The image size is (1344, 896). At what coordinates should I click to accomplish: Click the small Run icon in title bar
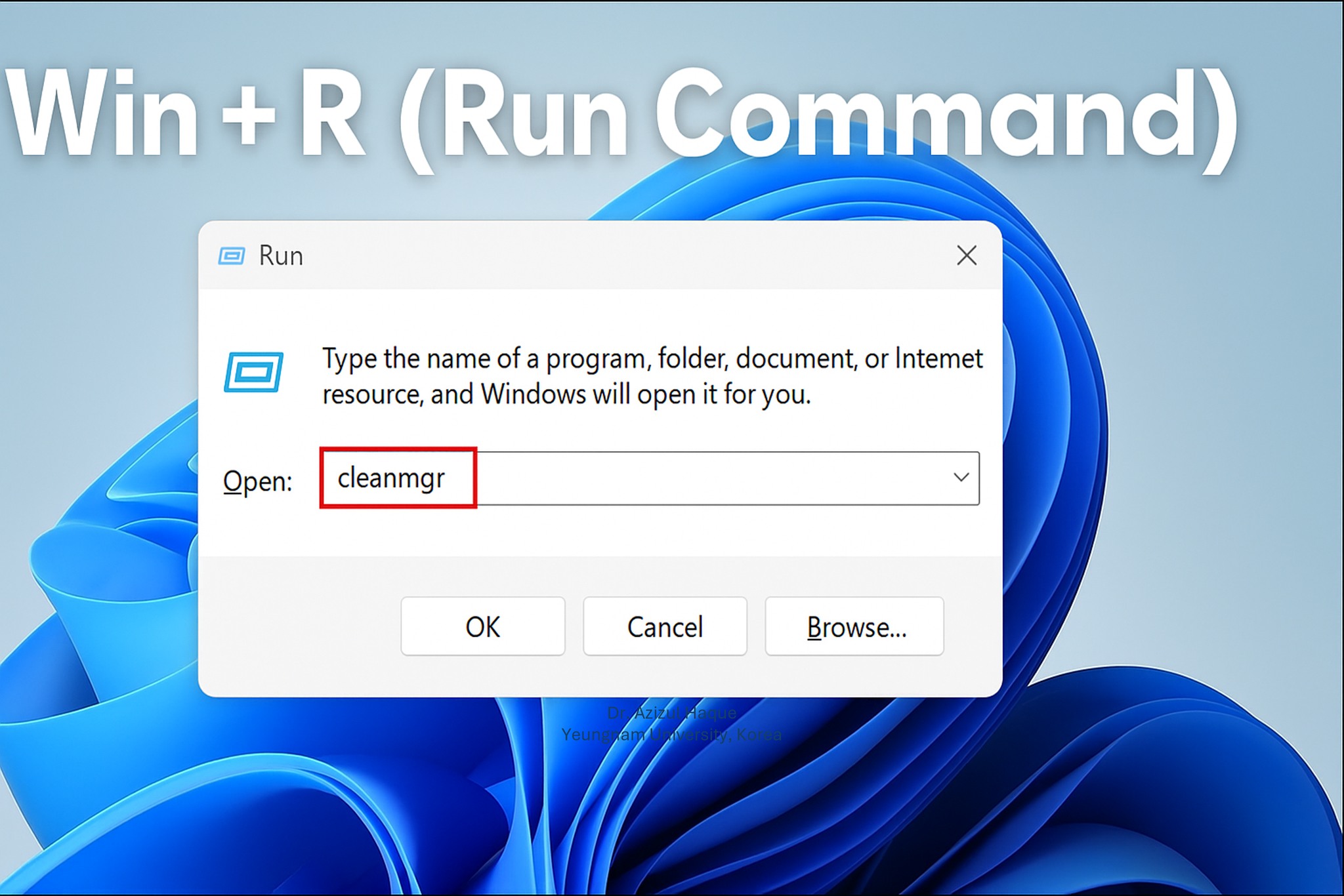point(232,256)
